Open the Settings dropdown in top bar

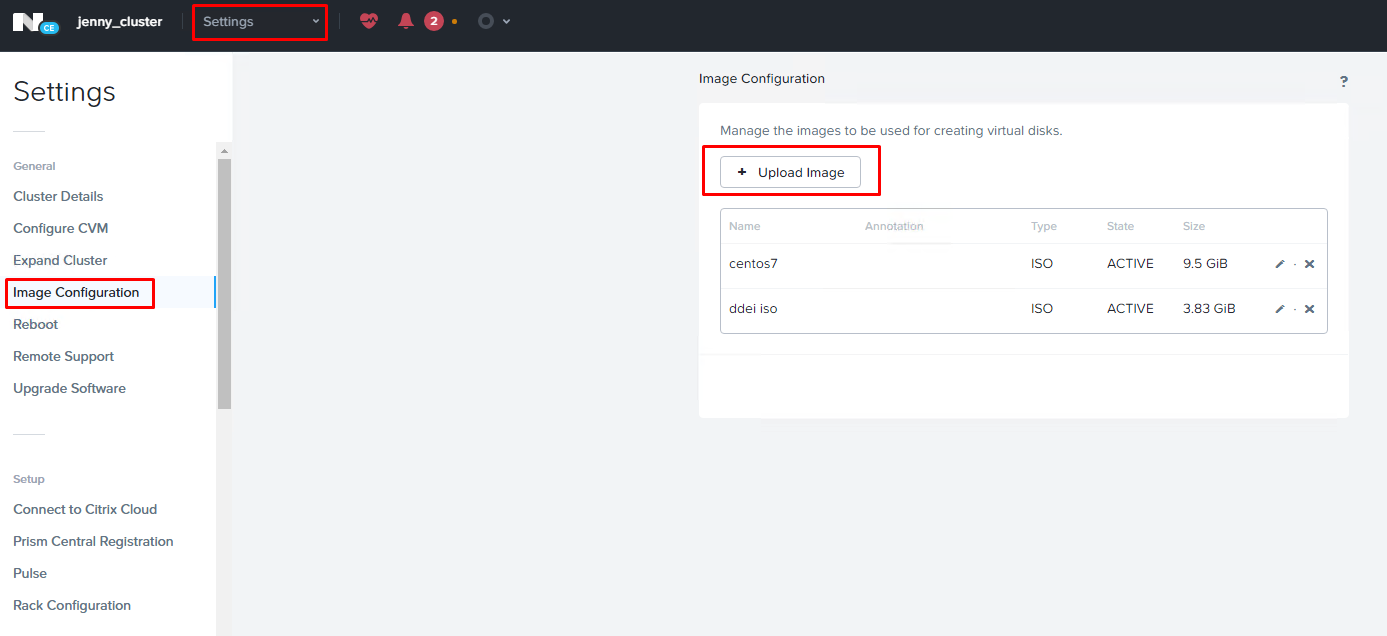(x=260, y=21)
